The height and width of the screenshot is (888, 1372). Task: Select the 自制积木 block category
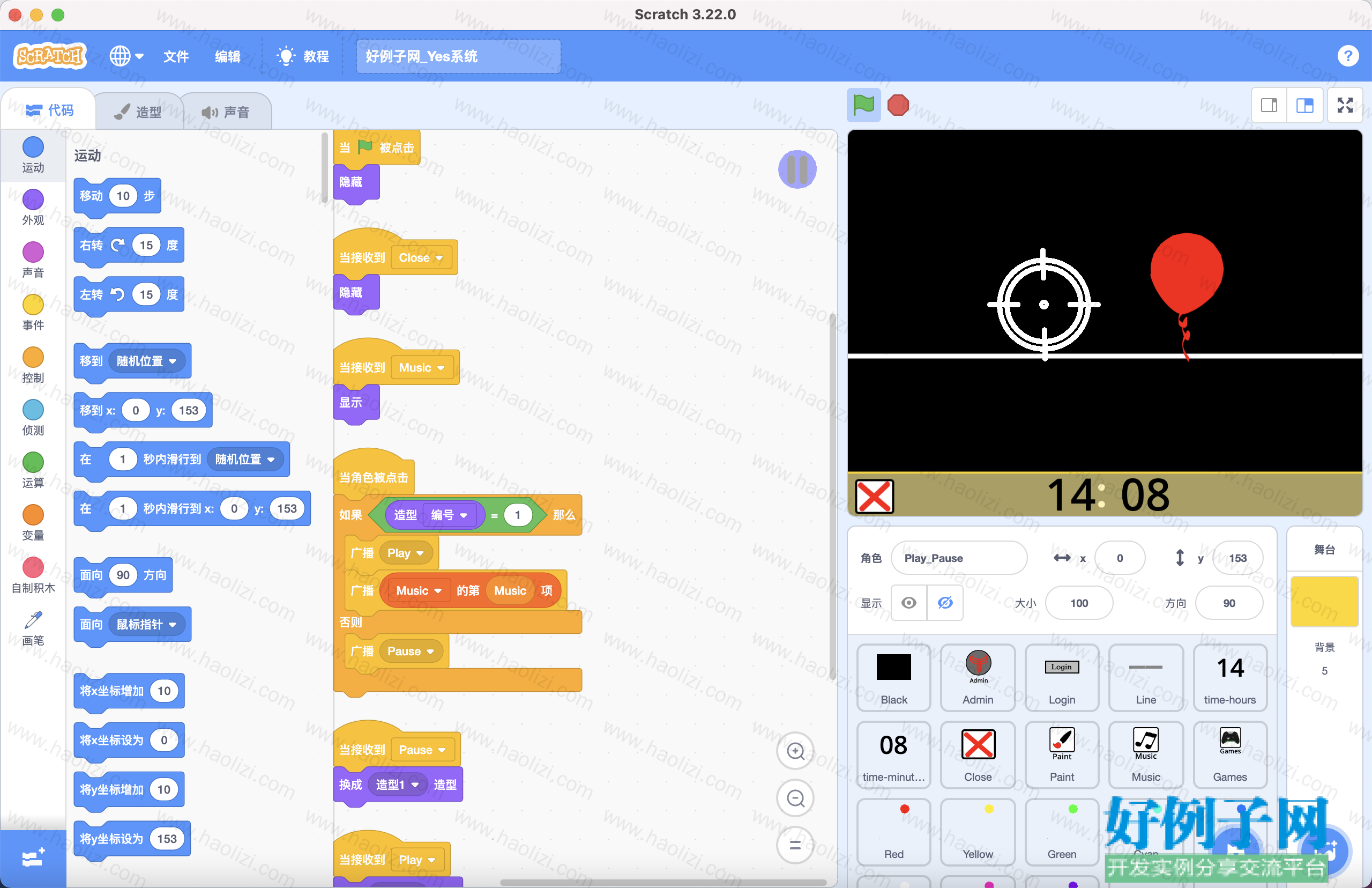(x=33, y=575)
